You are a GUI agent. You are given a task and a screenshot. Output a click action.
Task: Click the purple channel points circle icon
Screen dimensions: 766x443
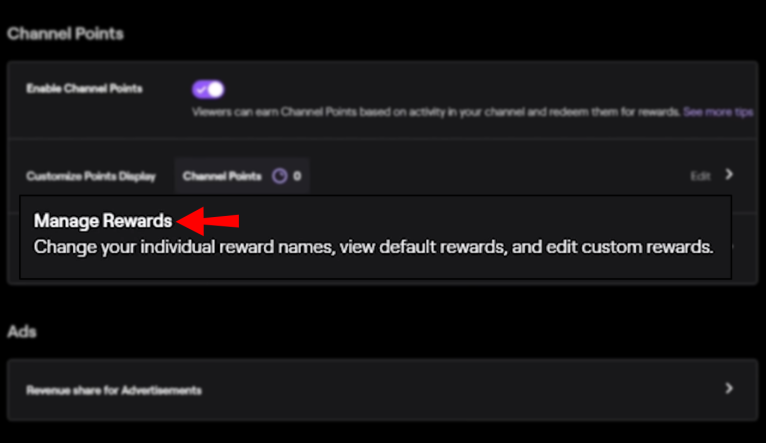click(279, 176)
